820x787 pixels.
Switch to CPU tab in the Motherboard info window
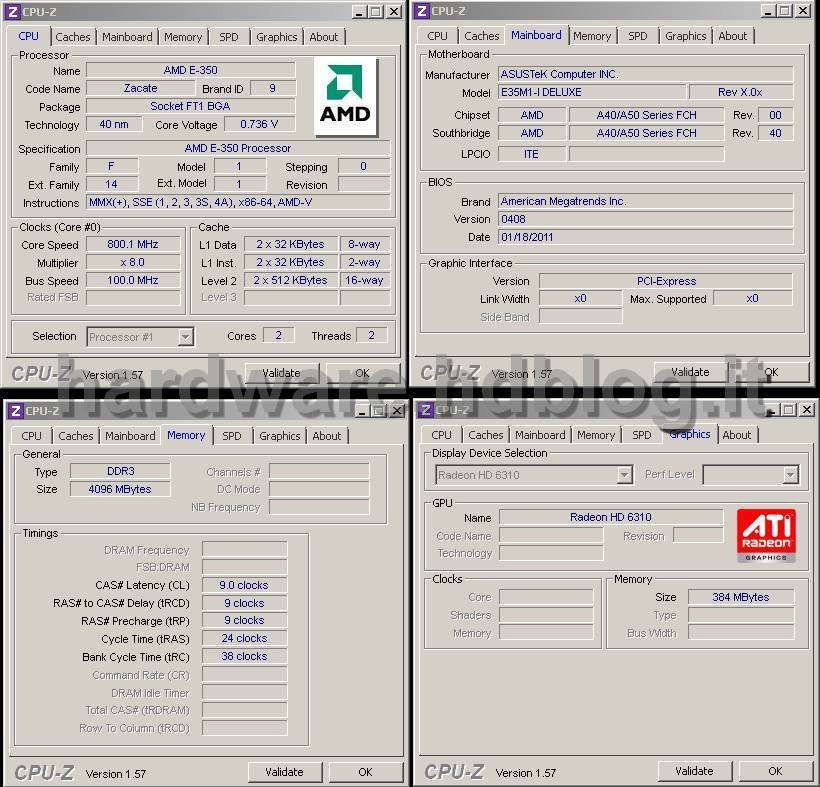437,36
